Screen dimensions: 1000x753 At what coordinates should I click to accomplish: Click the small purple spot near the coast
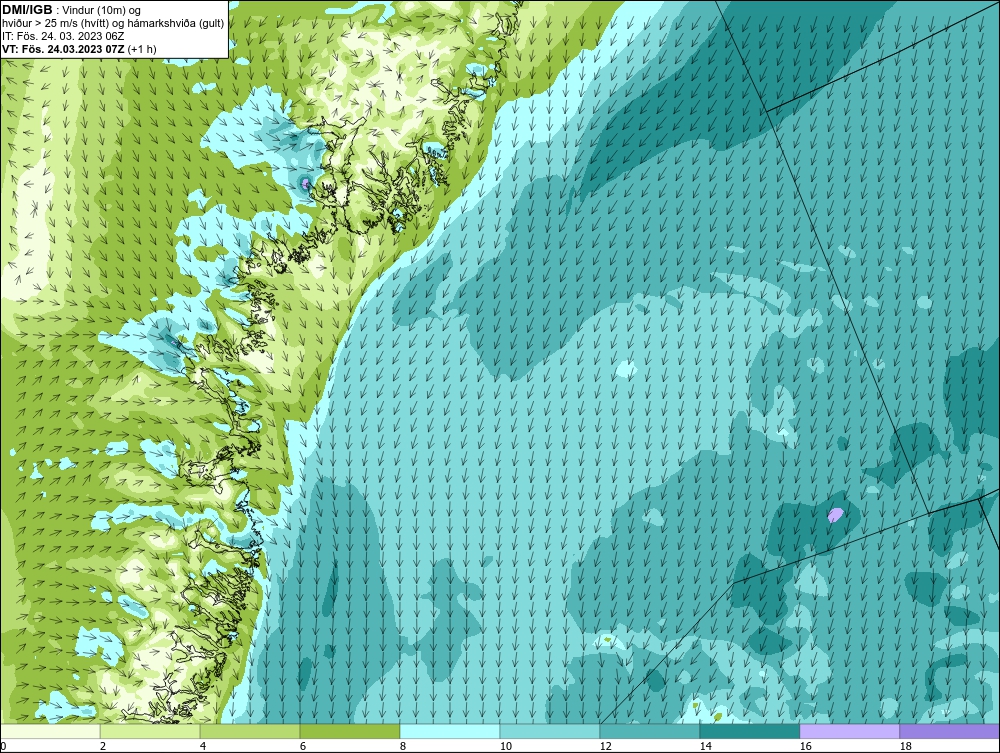[305, 184]
